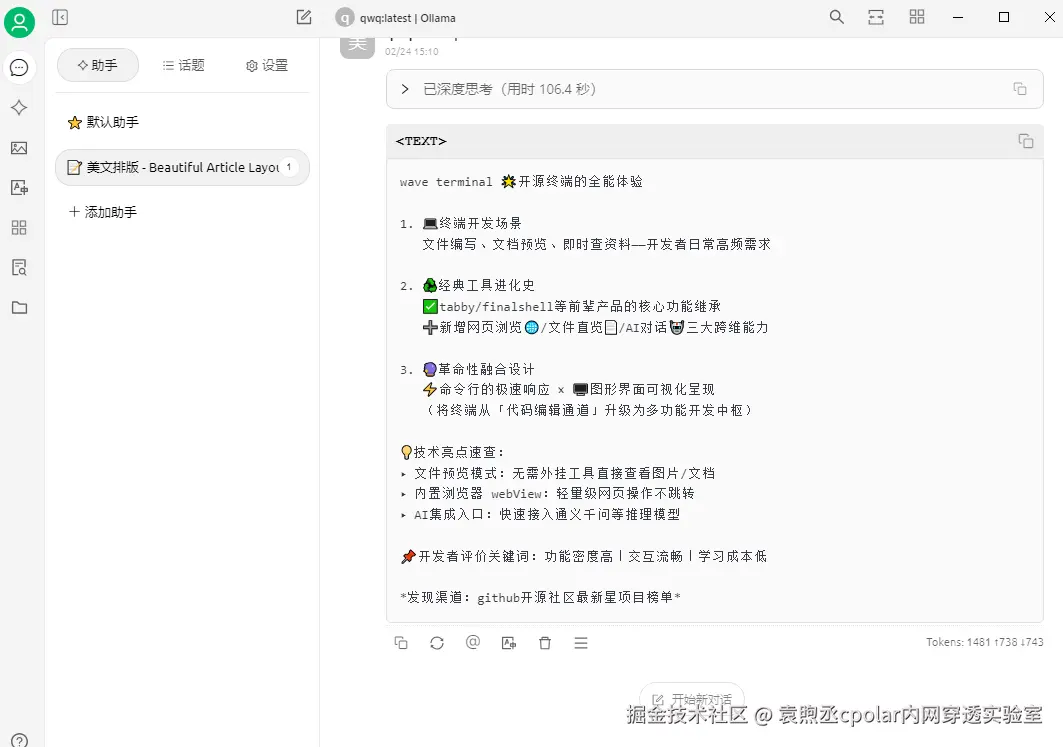Click the line '终端开发场景'
This screenshot has height=747, width=1063.
point(461,223)
